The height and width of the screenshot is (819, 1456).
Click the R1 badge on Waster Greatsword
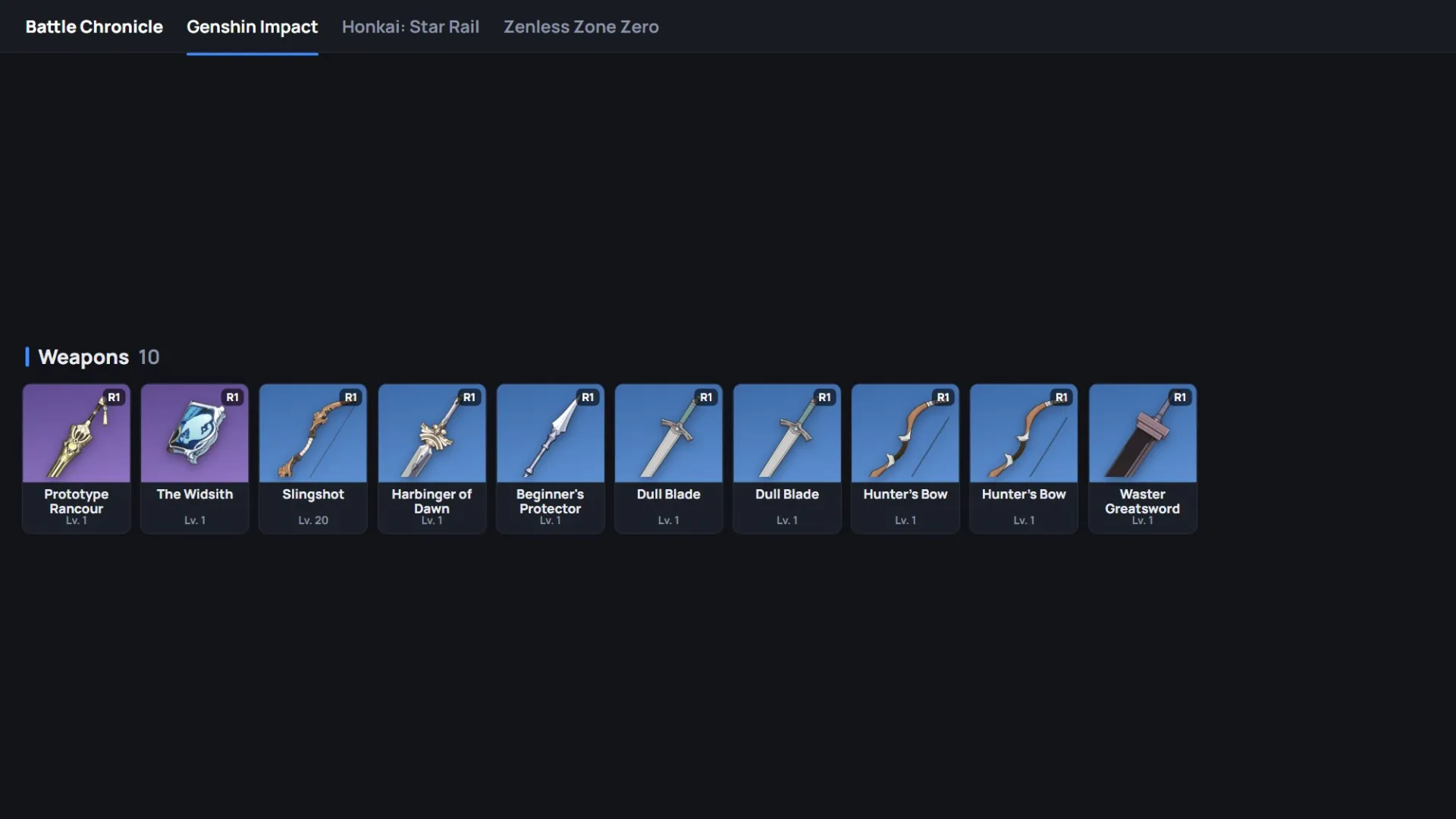click(1180, 397)
